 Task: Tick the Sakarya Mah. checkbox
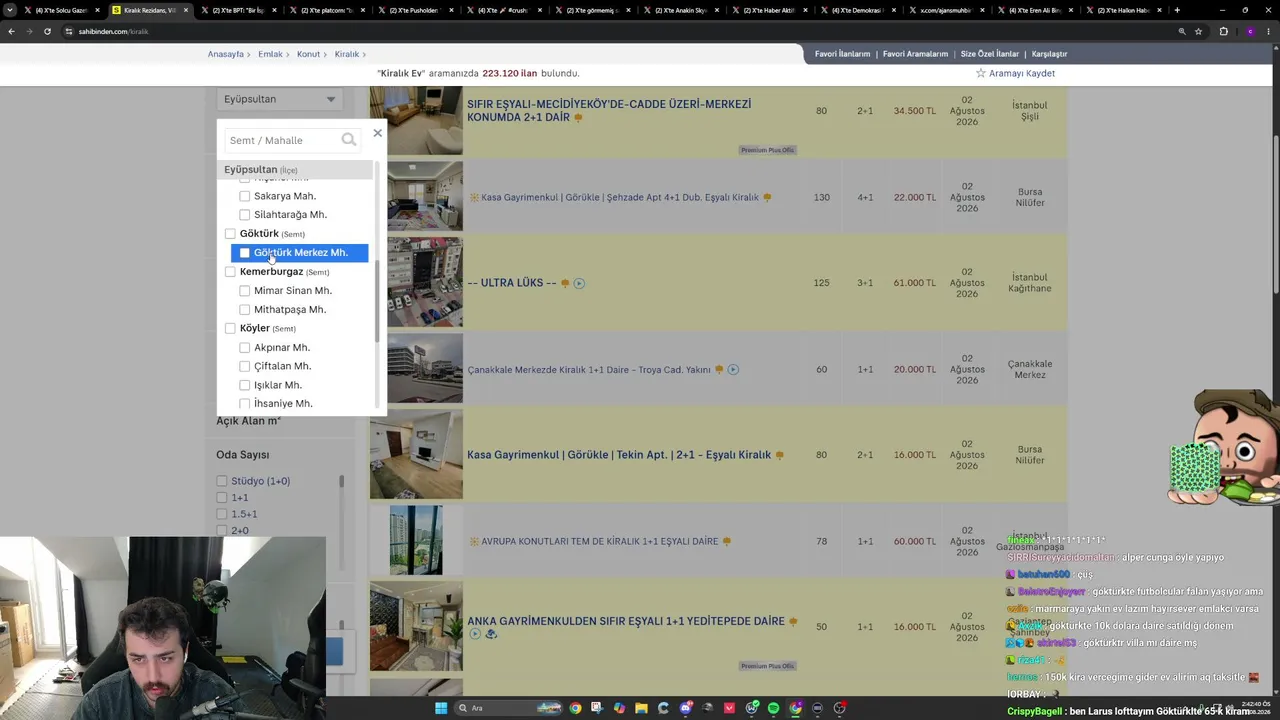(x=244, y=196)
